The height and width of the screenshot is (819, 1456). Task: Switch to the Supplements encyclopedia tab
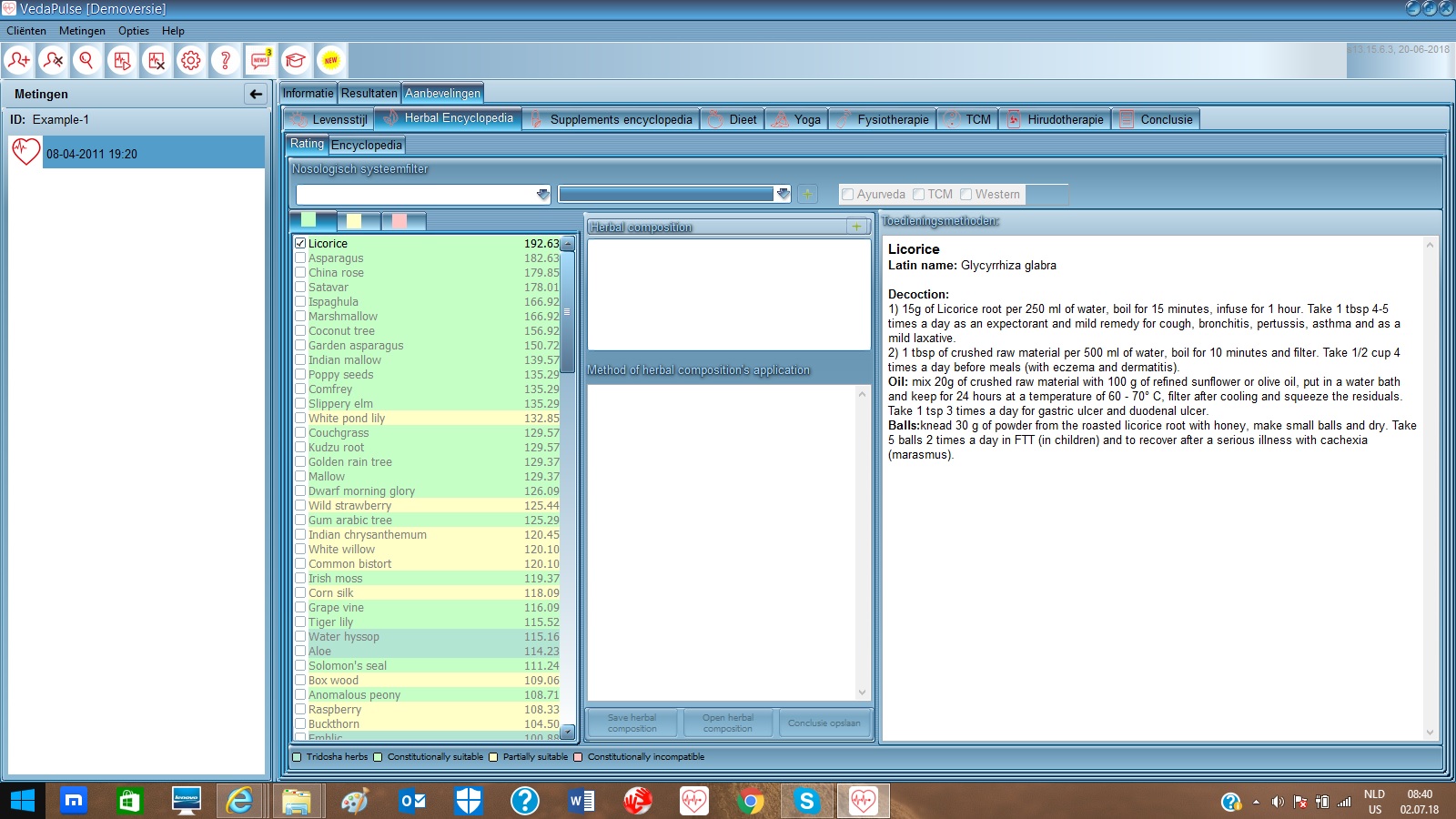tap(612, 119)
